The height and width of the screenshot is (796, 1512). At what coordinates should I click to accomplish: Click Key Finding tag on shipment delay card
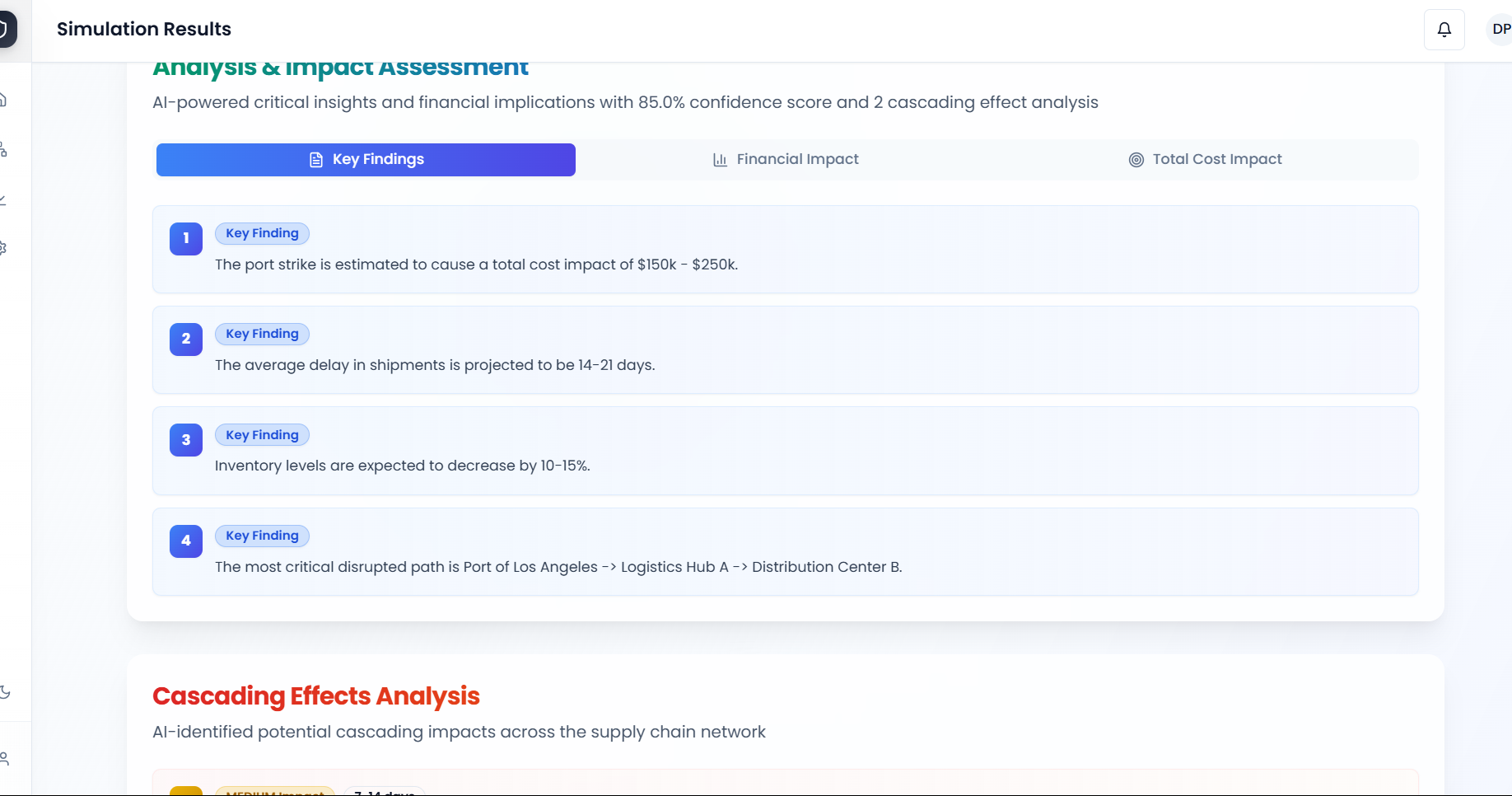[x=262, y=334]
